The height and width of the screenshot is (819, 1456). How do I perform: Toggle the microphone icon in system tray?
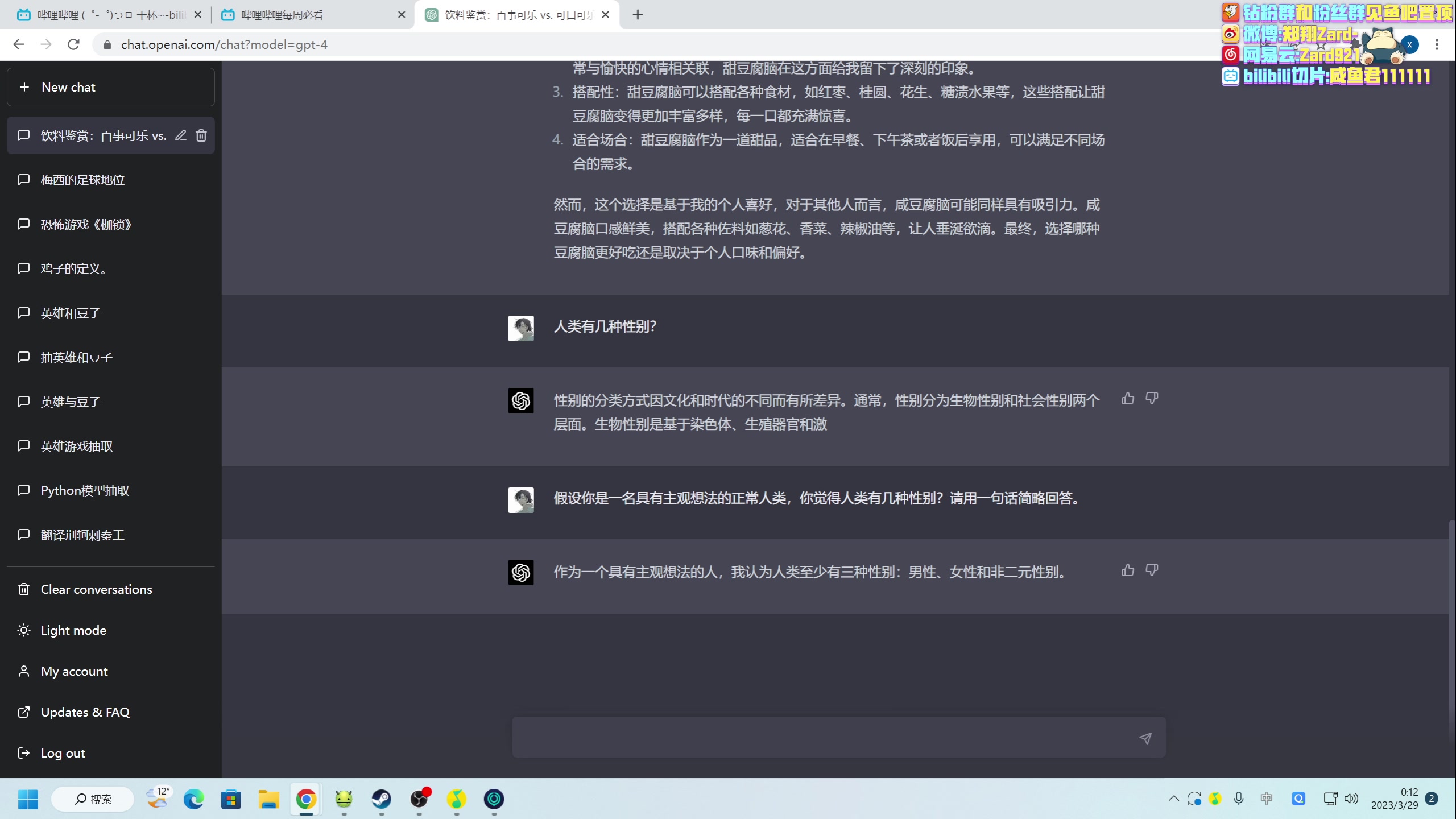[1238, 799]
